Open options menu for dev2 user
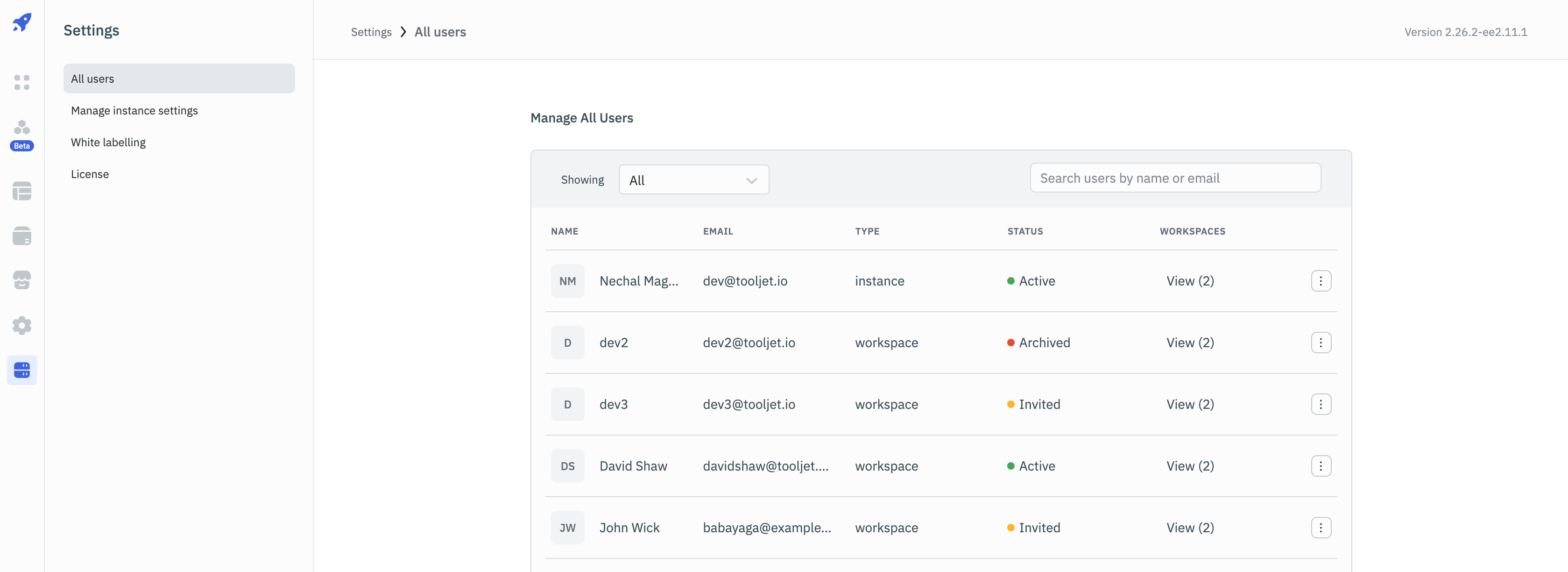 (1320, 343)
